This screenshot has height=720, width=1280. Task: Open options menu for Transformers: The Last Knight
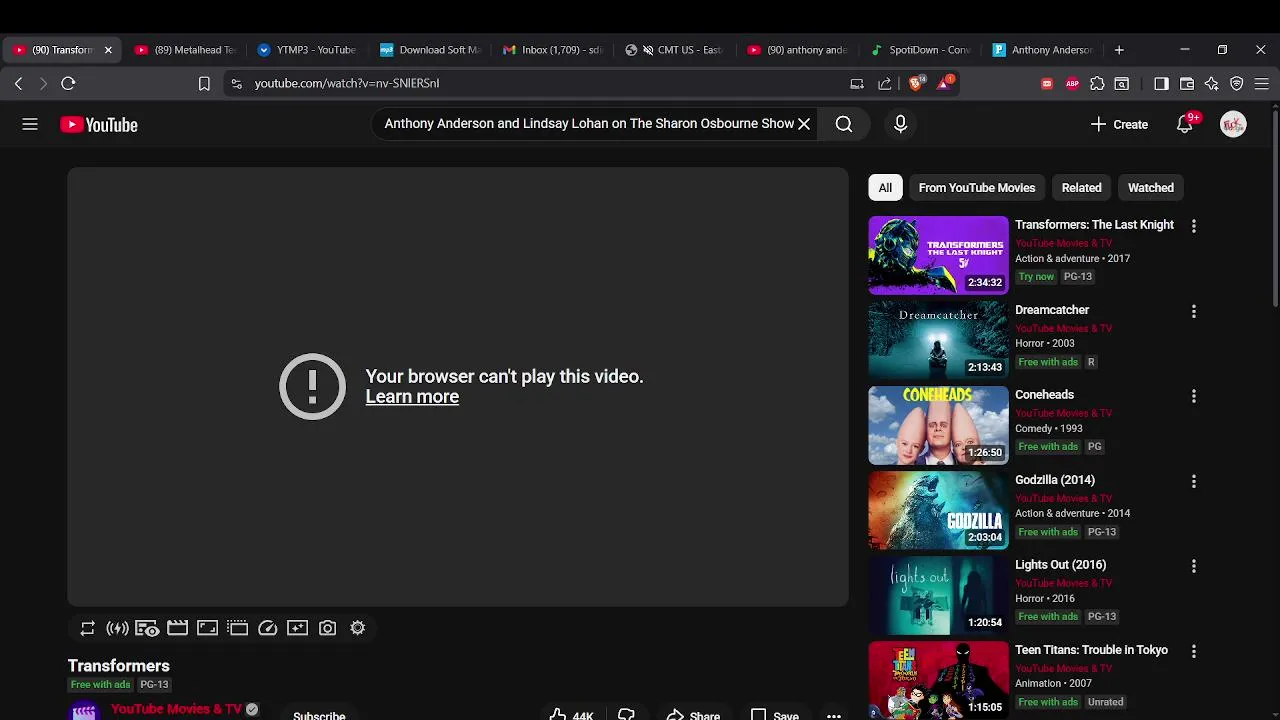coord(1193,226)
